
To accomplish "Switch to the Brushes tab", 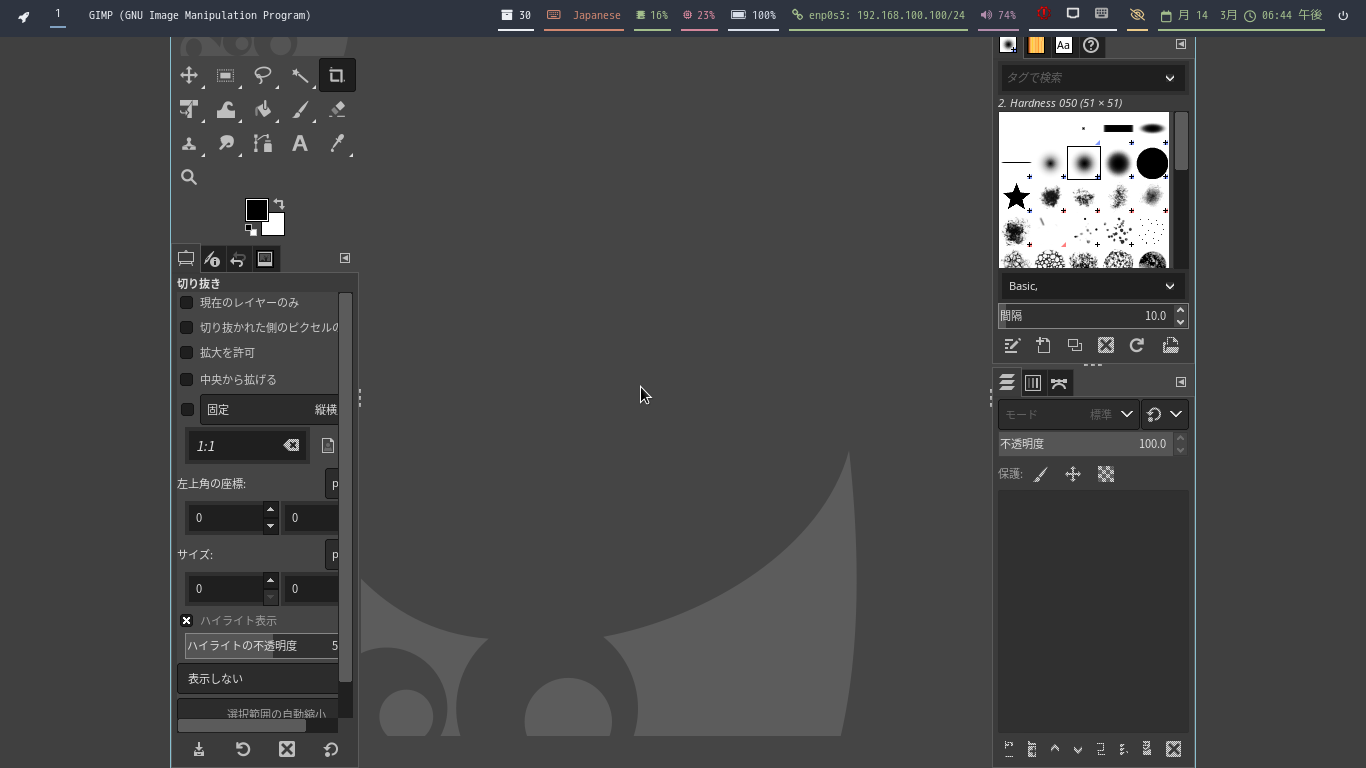I will tap(1008, 45).
